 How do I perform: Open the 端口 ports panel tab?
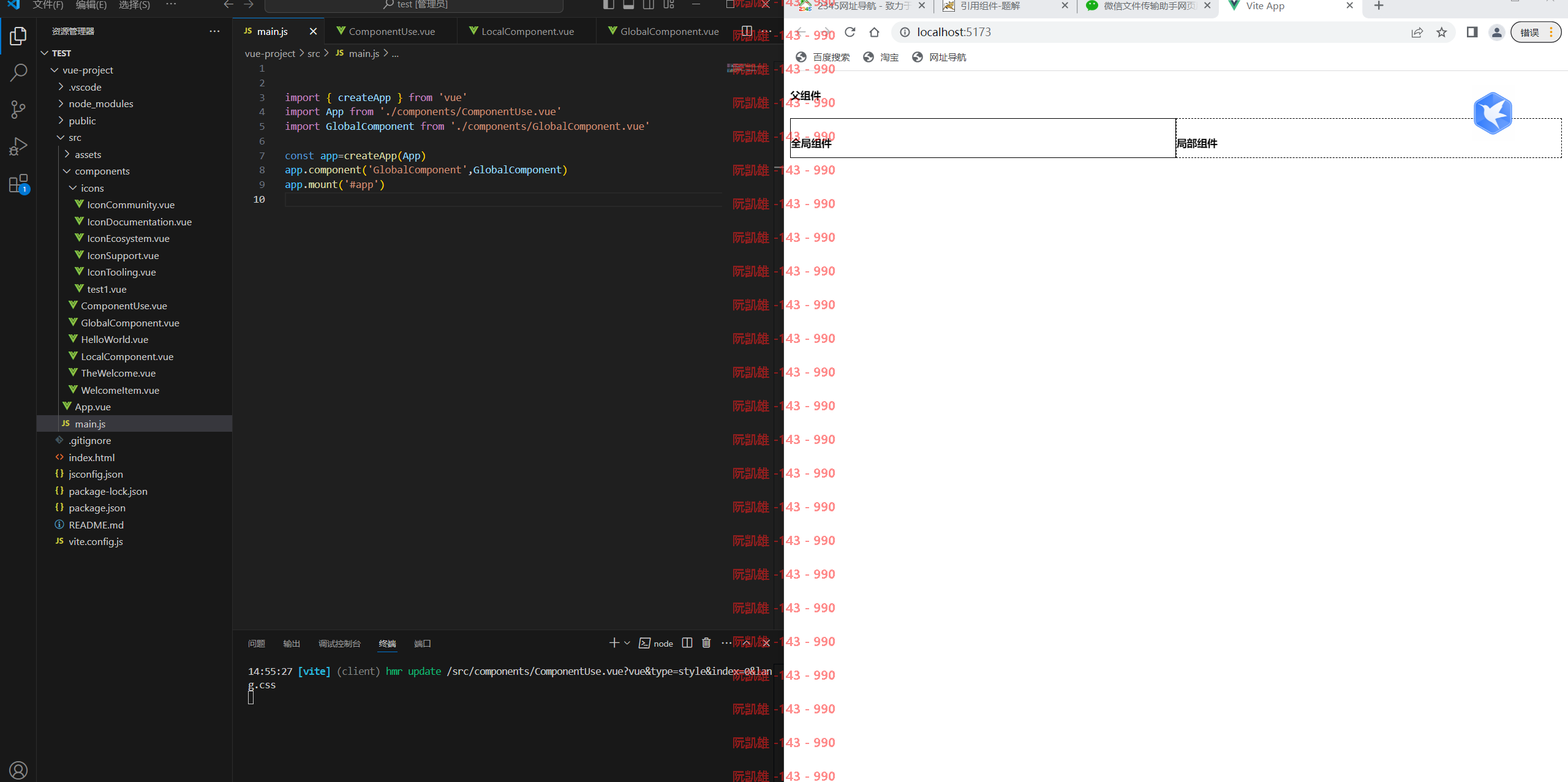click(423, 644)
